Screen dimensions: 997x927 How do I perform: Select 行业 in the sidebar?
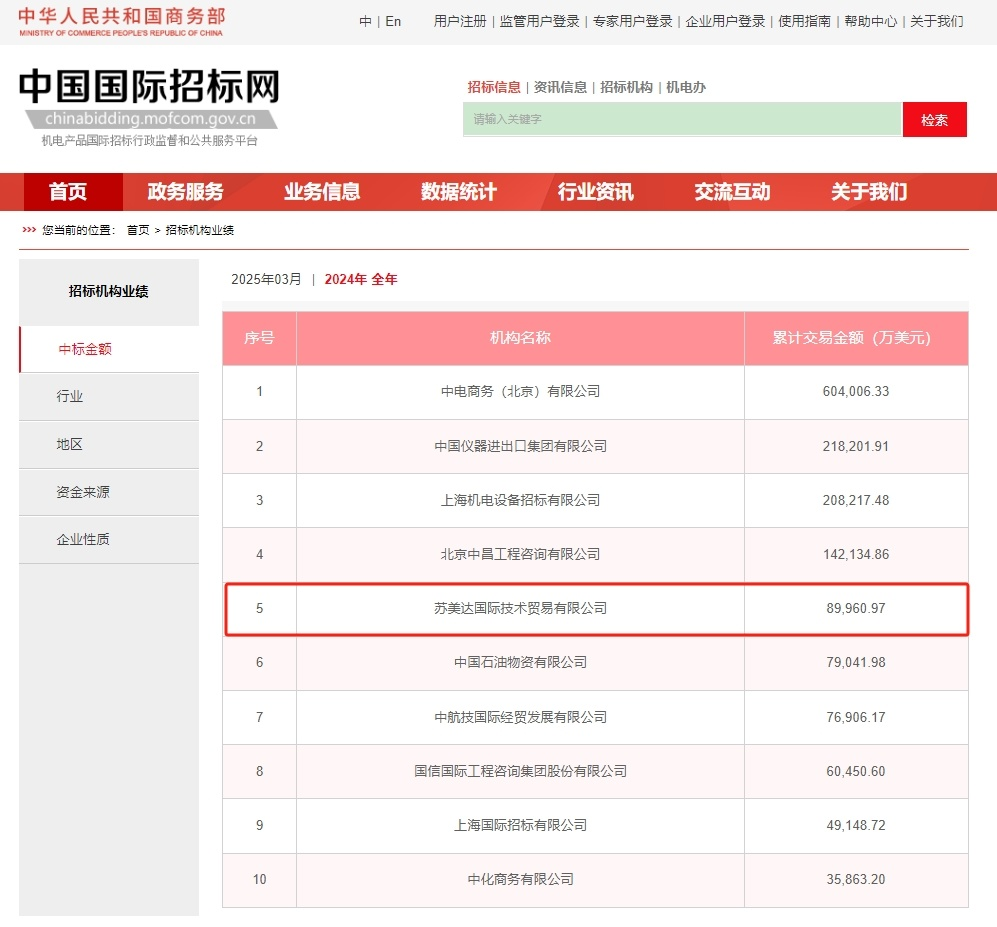[x=109, y=396]
